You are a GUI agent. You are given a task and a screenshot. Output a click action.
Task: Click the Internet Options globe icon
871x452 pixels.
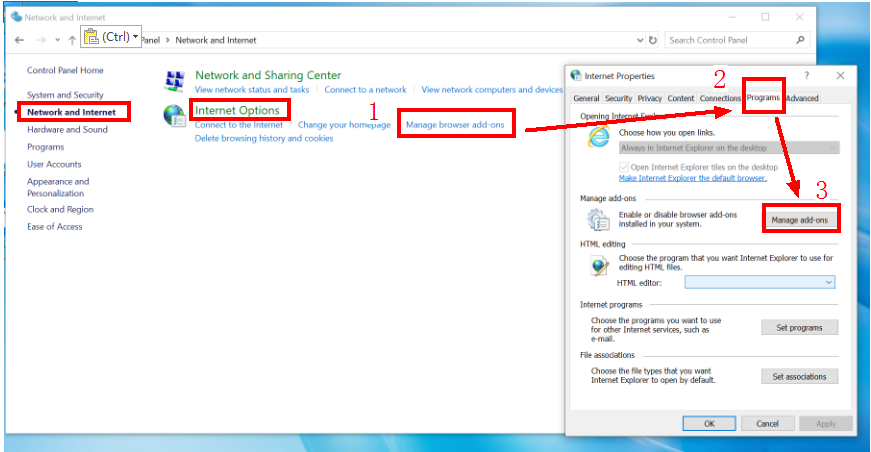pyautogui.click(x=175, y=115)
